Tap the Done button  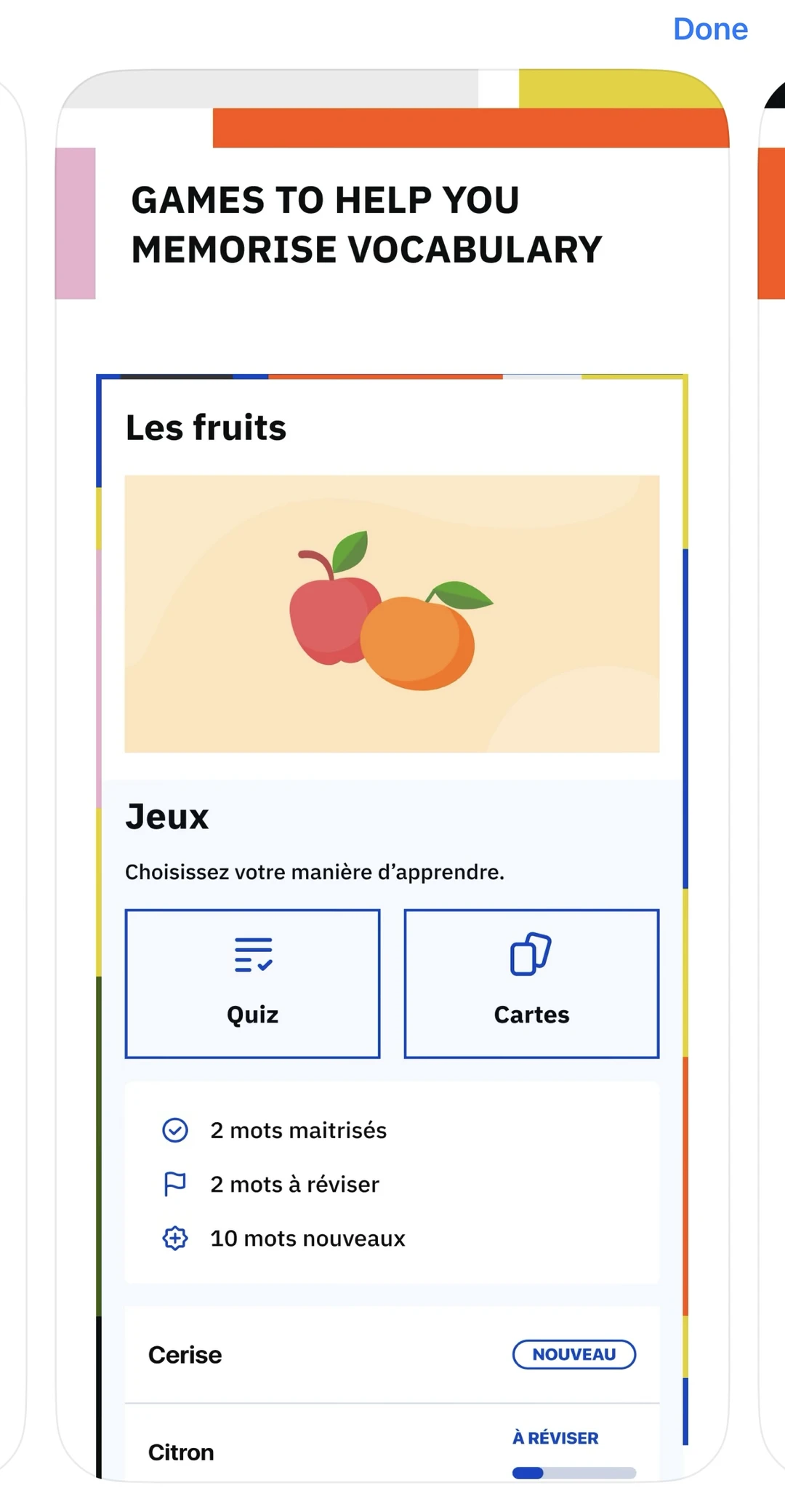710,29
